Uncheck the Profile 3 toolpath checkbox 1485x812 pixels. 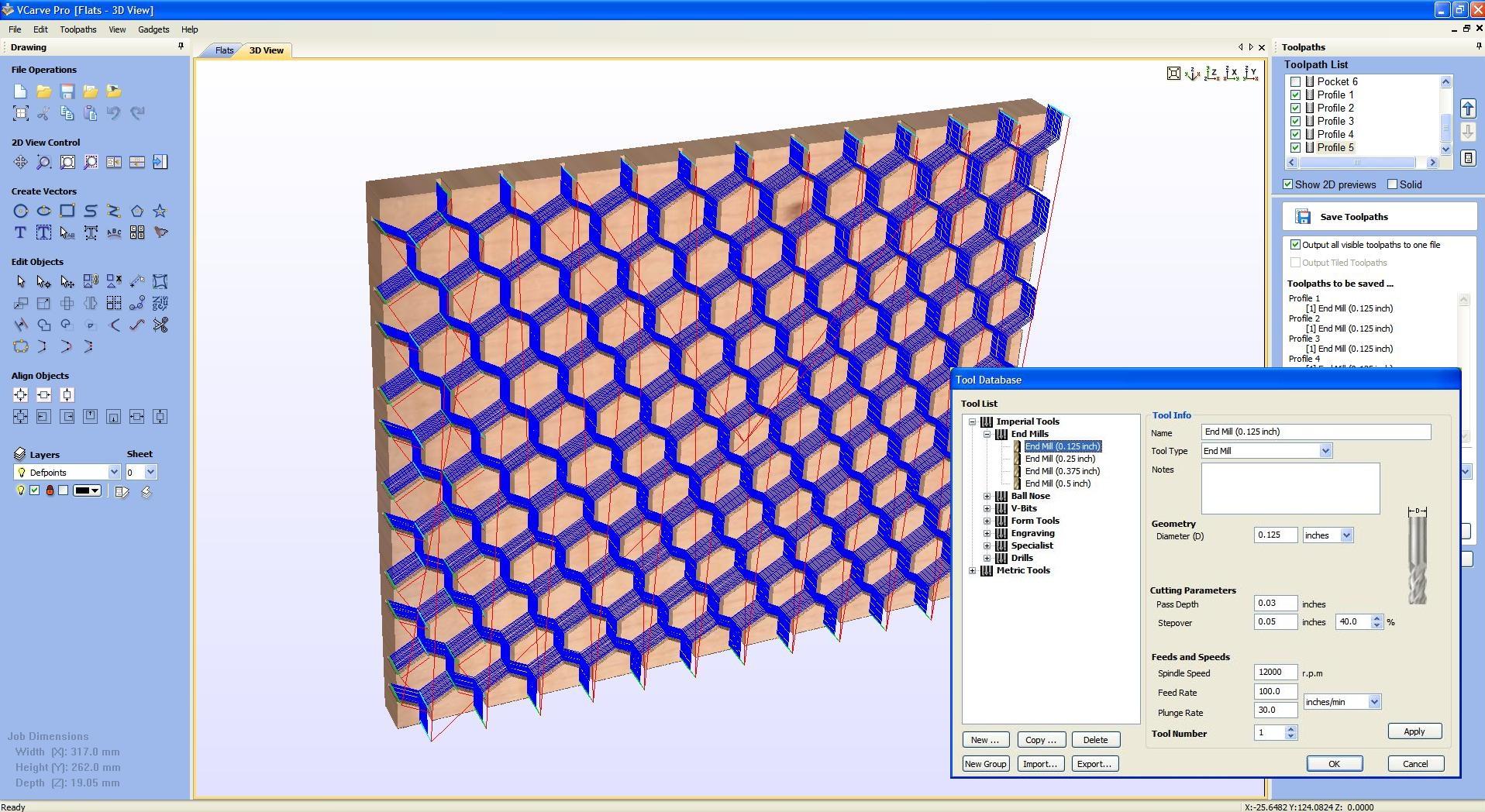1295,121
